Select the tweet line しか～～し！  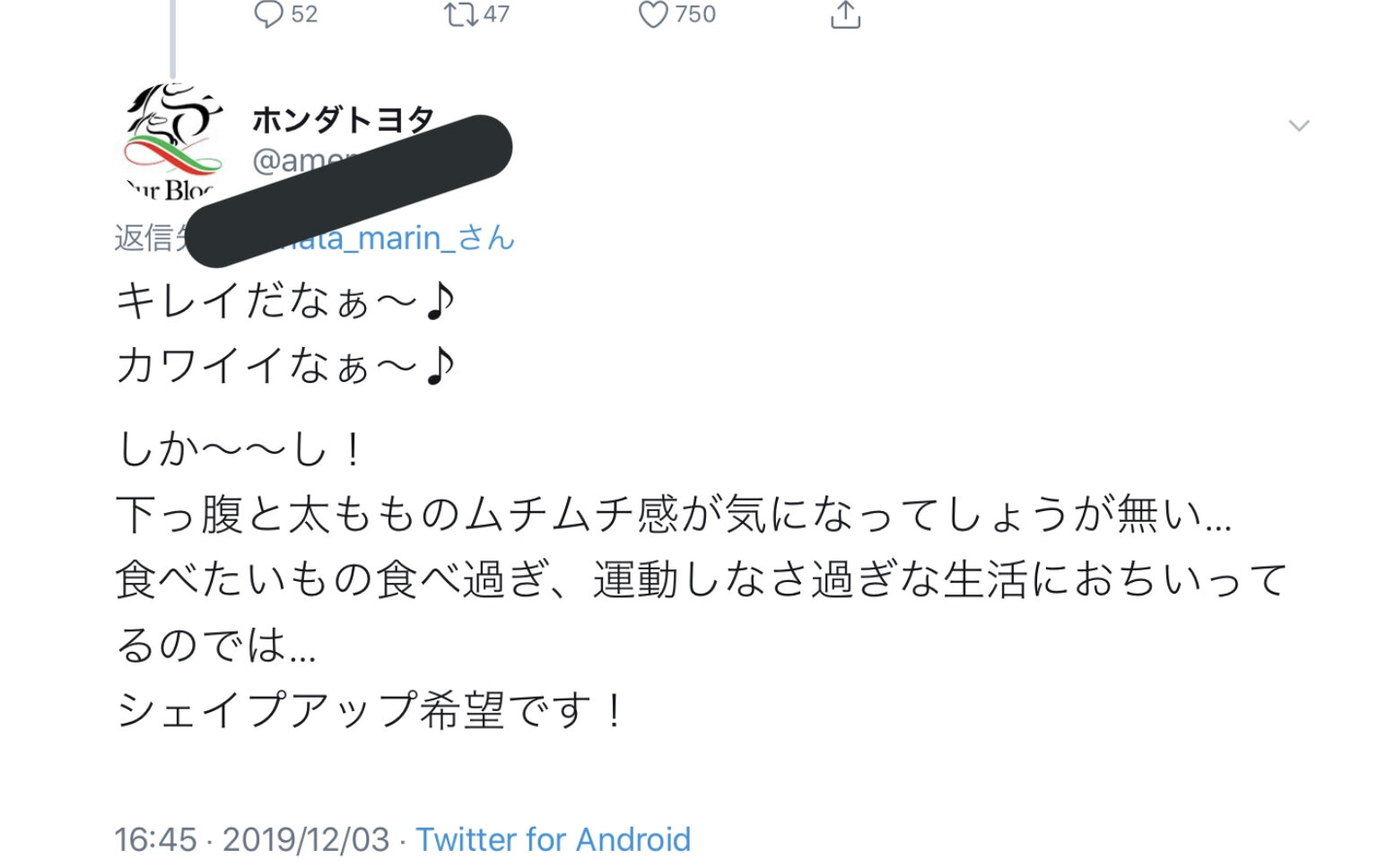[x=240, y=448]
